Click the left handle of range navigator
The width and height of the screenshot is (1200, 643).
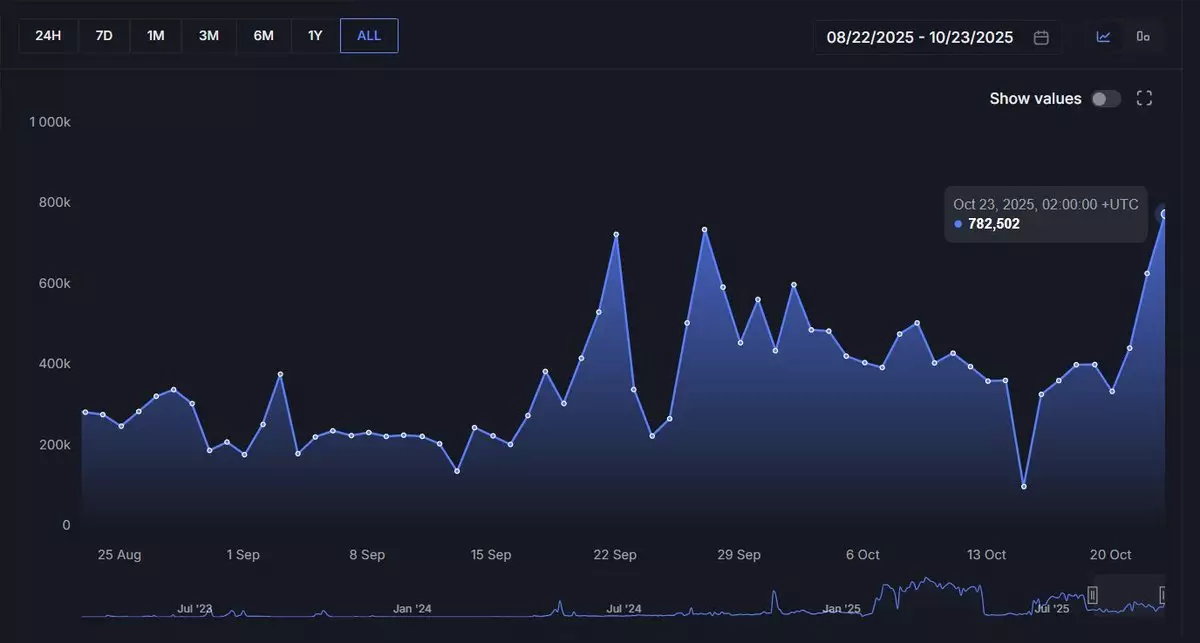pos(1093,595)
